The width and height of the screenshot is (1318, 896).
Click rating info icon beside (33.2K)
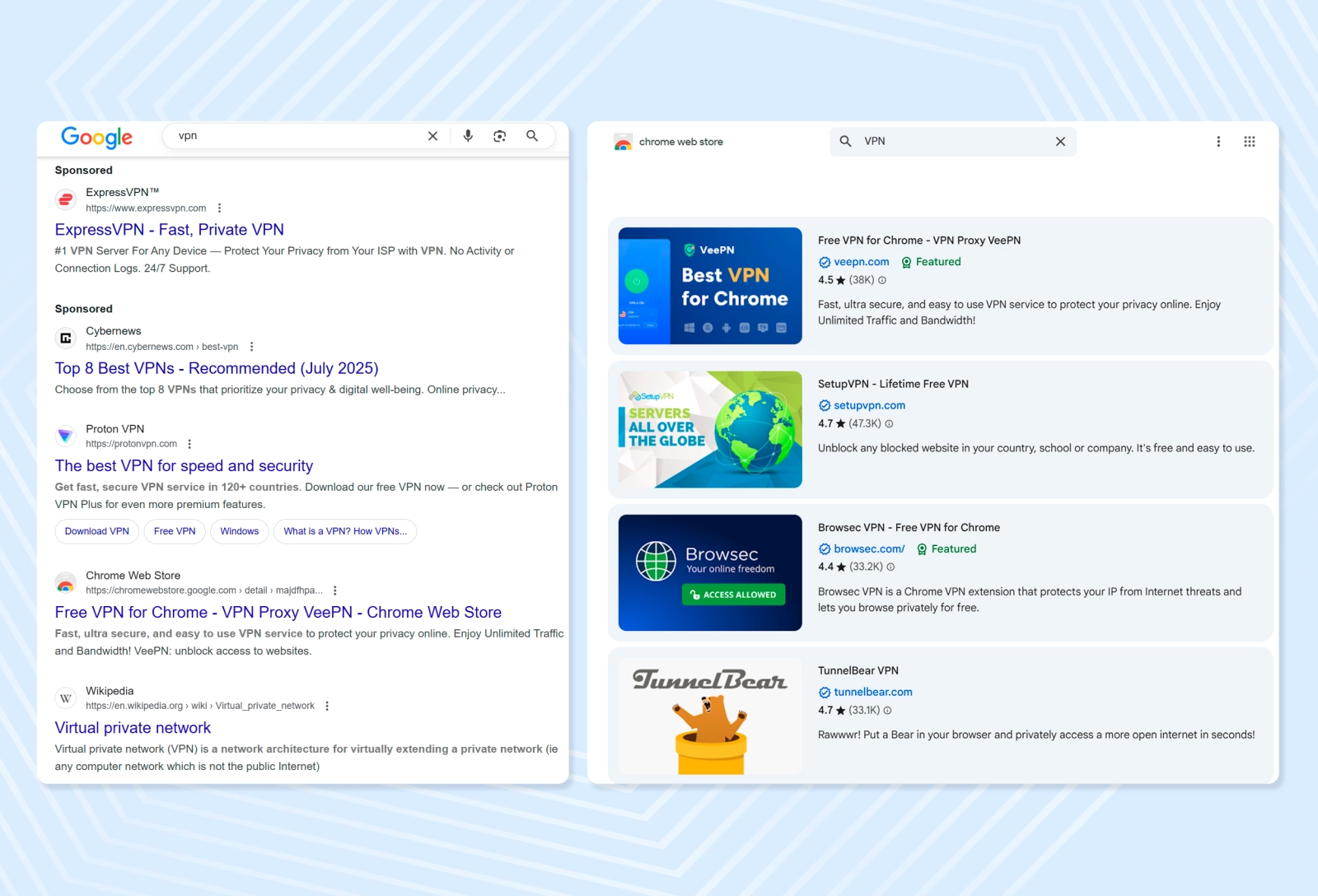click(x=890, y=567)
